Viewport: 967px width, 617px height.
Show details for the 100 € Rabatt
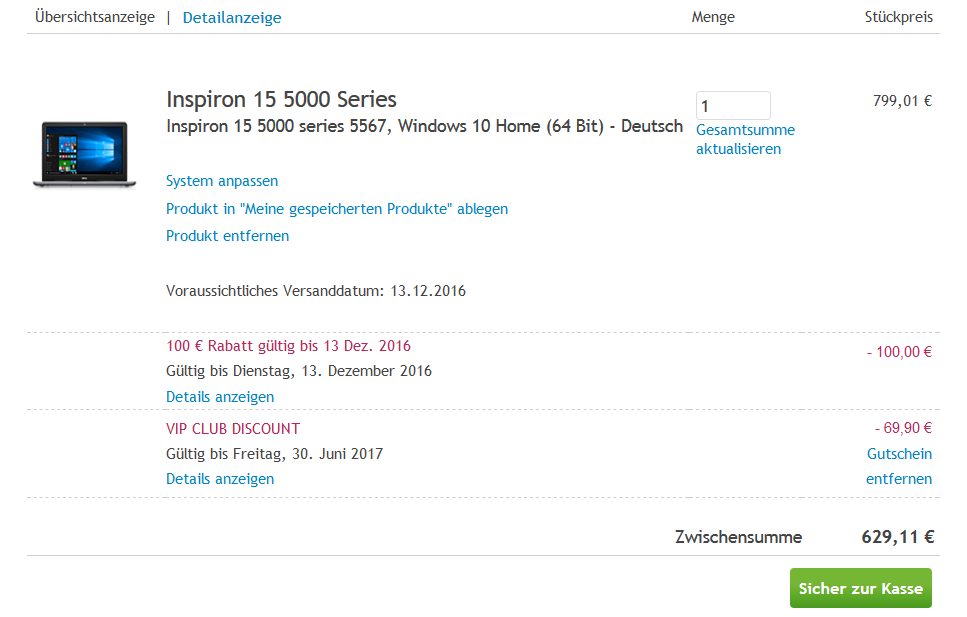coord(220,397)
